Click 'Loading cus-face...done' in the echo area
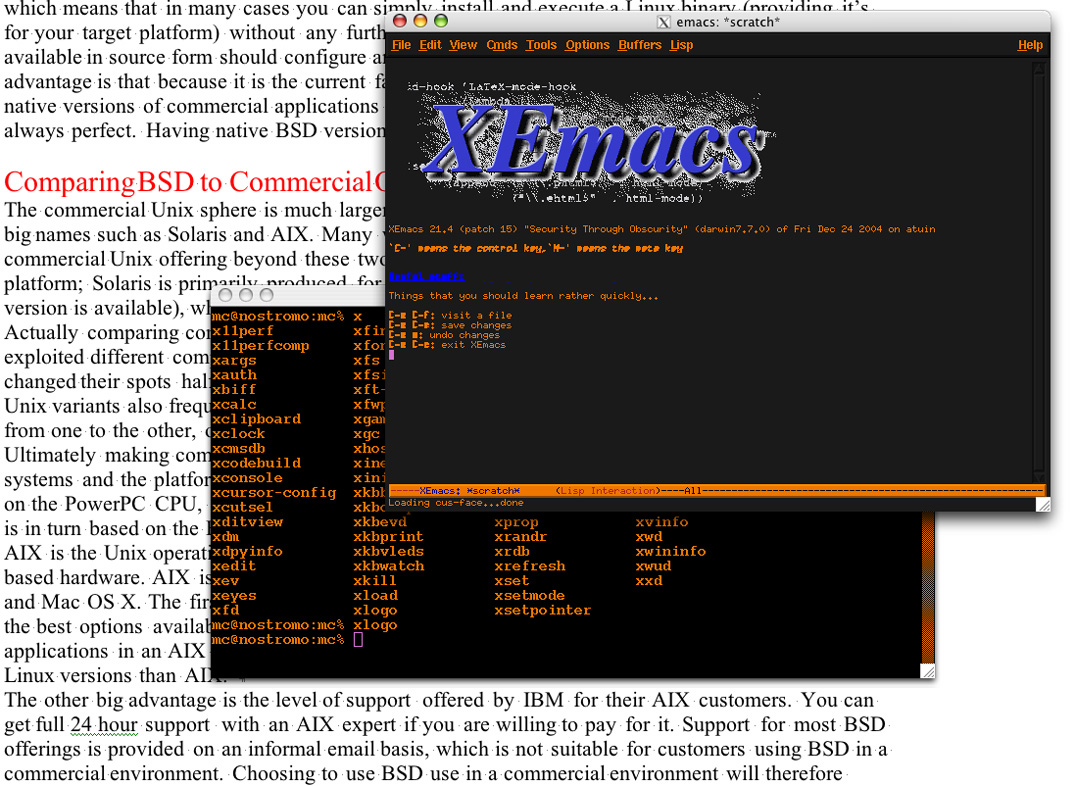This screenshot has height=786, width=1075. 456,503
